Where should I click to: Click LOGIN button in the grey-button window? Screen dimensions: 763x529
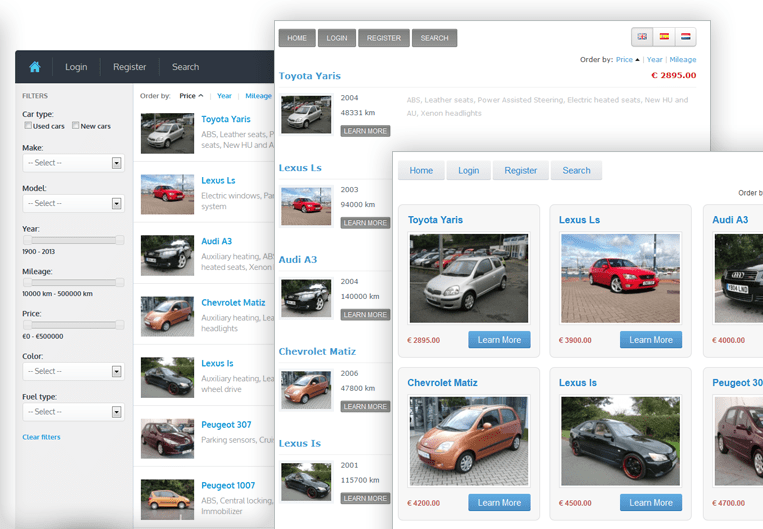point(337,38)
